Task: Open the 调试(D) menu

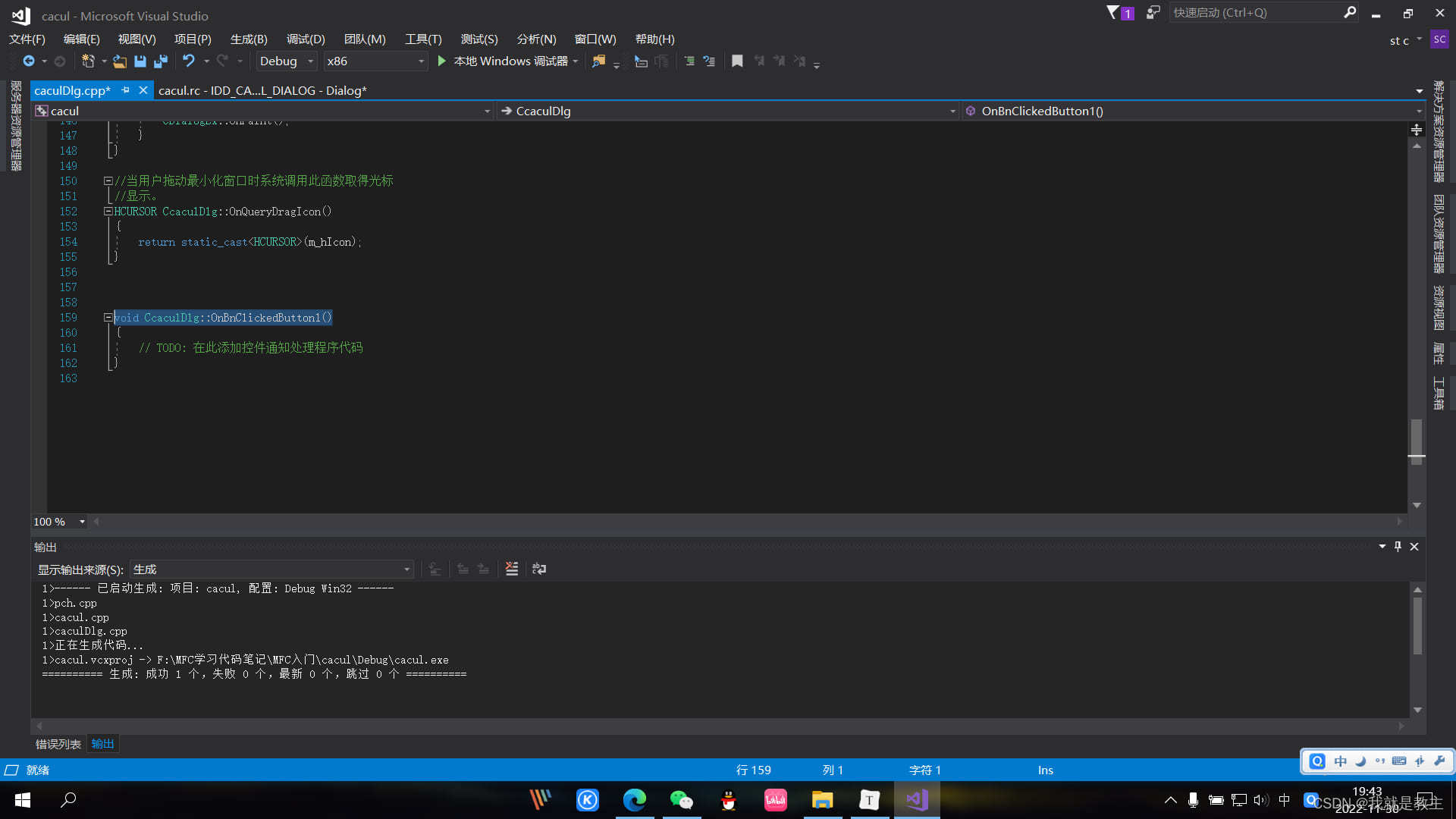Action: (x=306, y=39)
